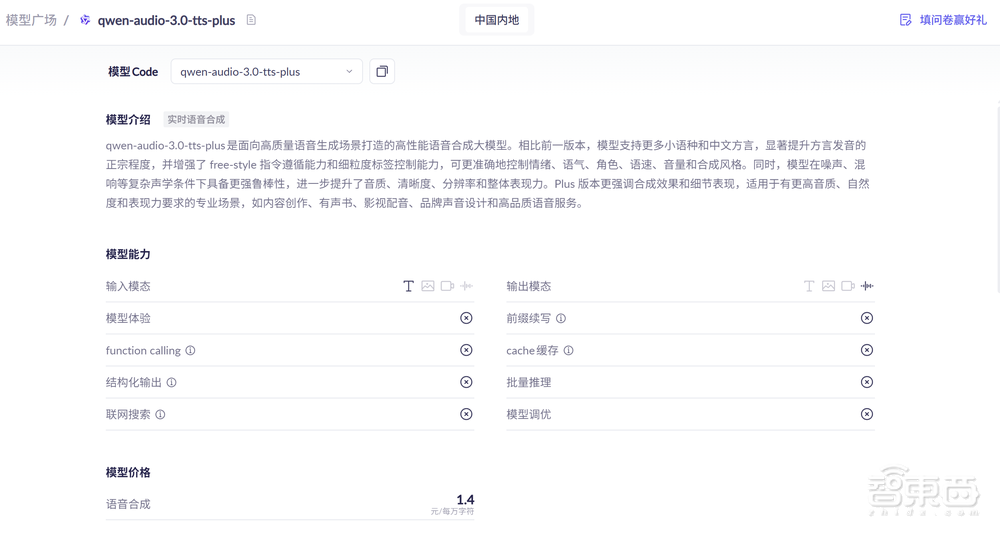
Task: Click the qwen-audio-3.0-tts-plus page title
Action: pos(166,20)
